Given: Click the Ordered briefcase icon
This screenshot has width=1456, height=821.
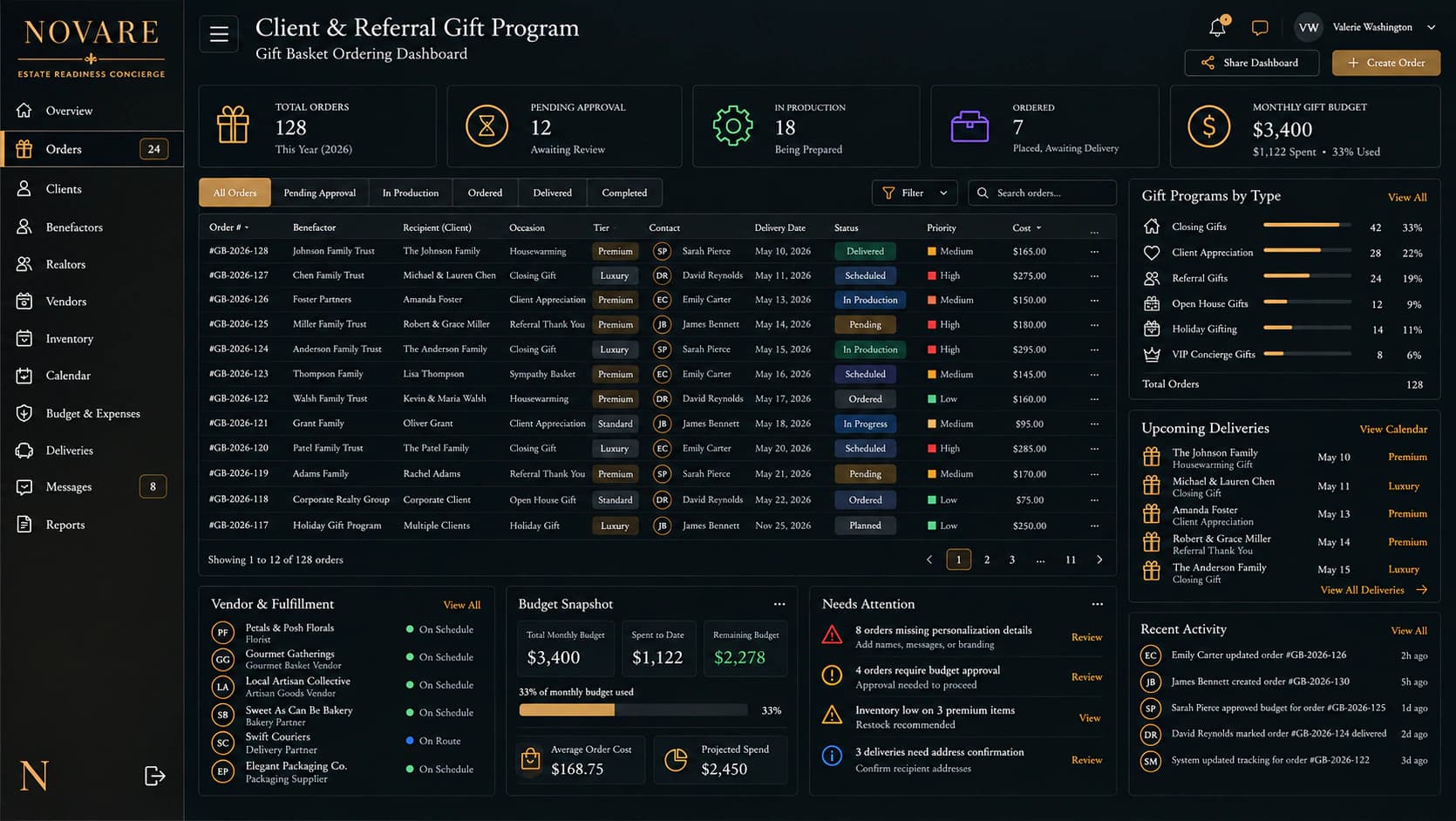Looking at the screenshot, I should click(970, 126).
